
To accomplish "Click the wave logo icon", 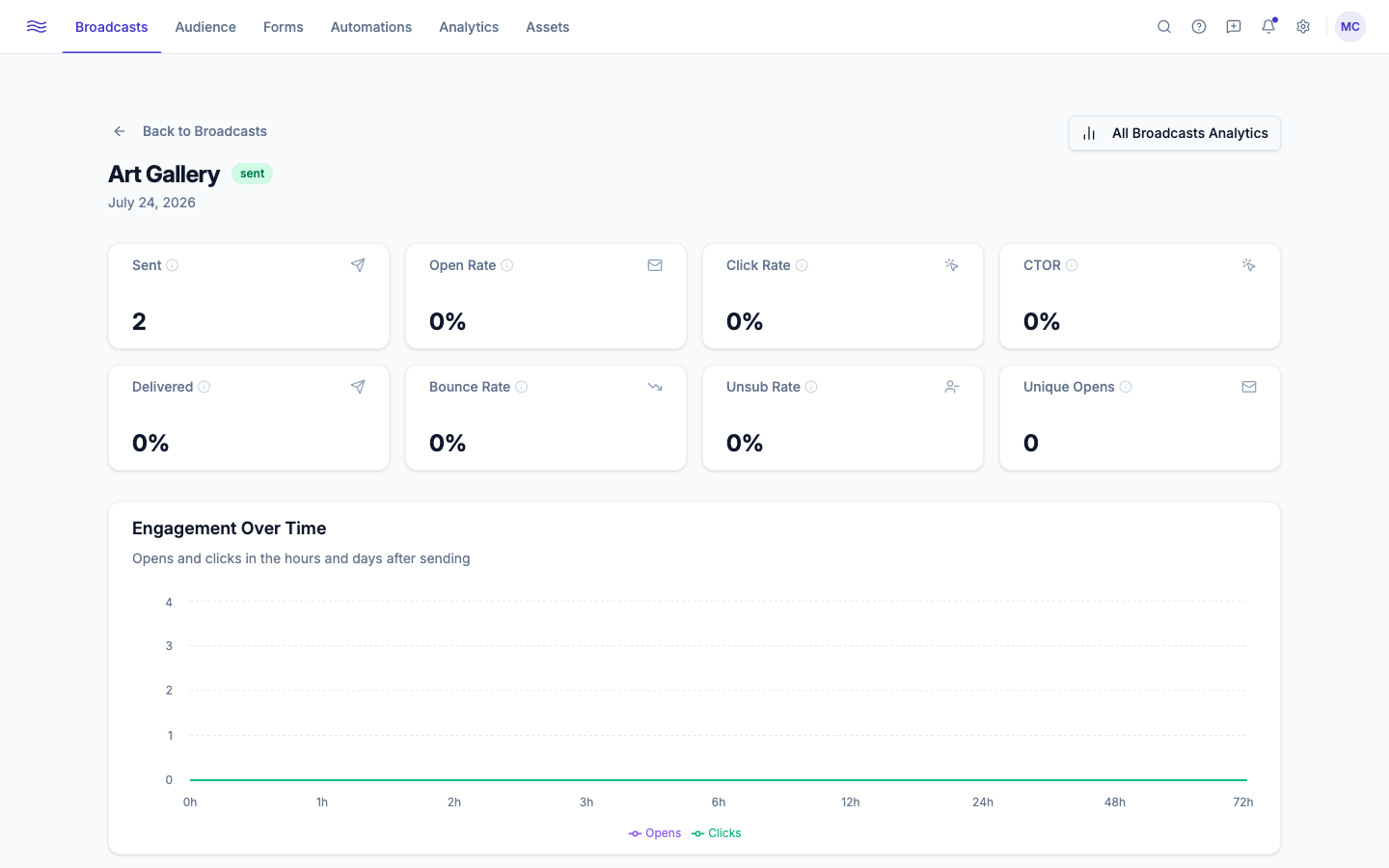I will point(37,27).
